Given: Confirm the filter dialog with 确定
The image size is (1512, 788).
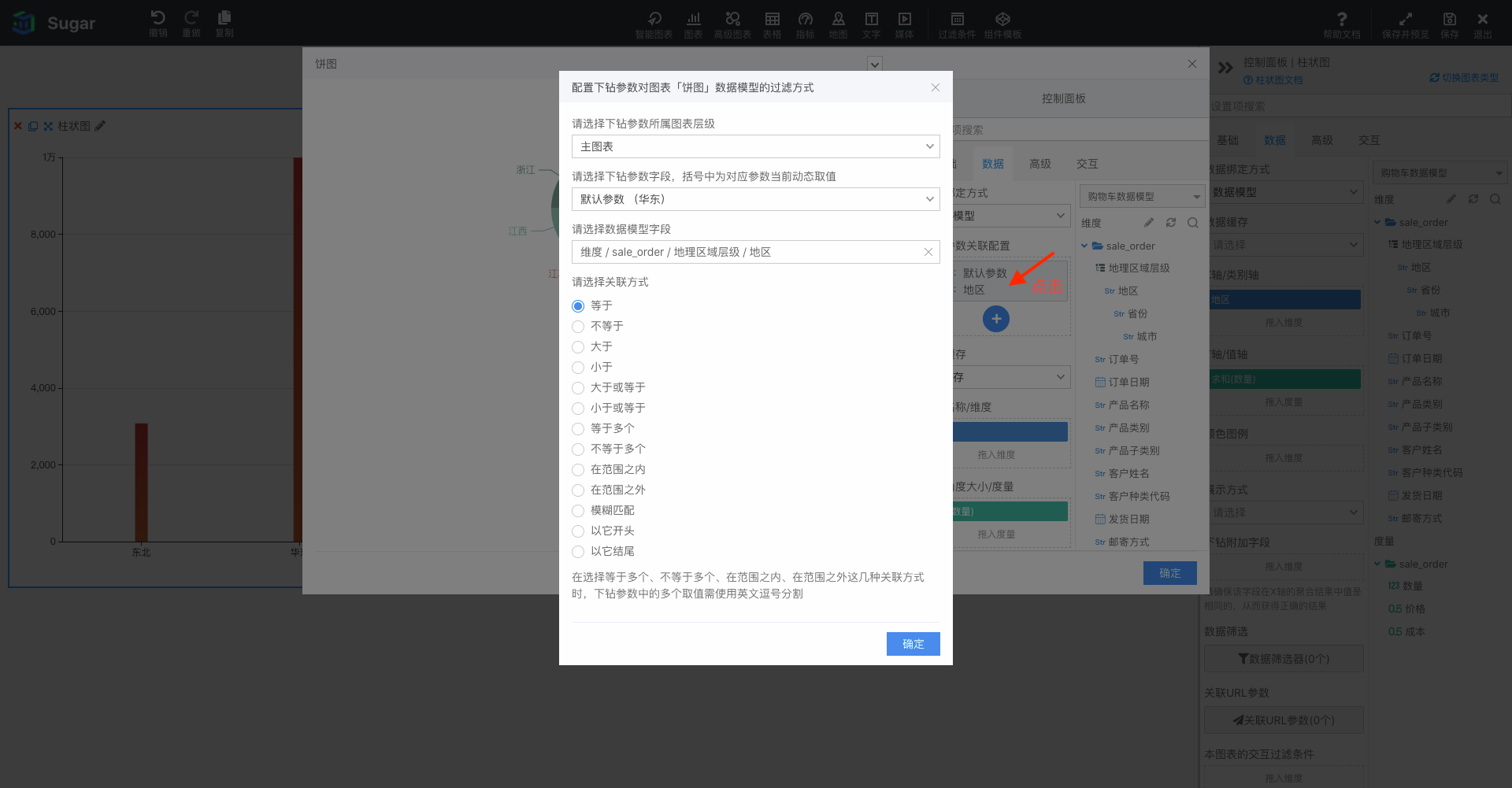Looking at the screenshot, I should pos(913,644).
